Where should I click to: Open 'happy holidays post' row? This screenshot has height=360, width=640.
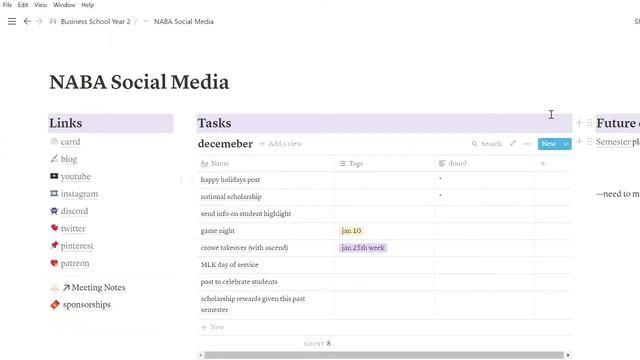(x=230, y=180)
